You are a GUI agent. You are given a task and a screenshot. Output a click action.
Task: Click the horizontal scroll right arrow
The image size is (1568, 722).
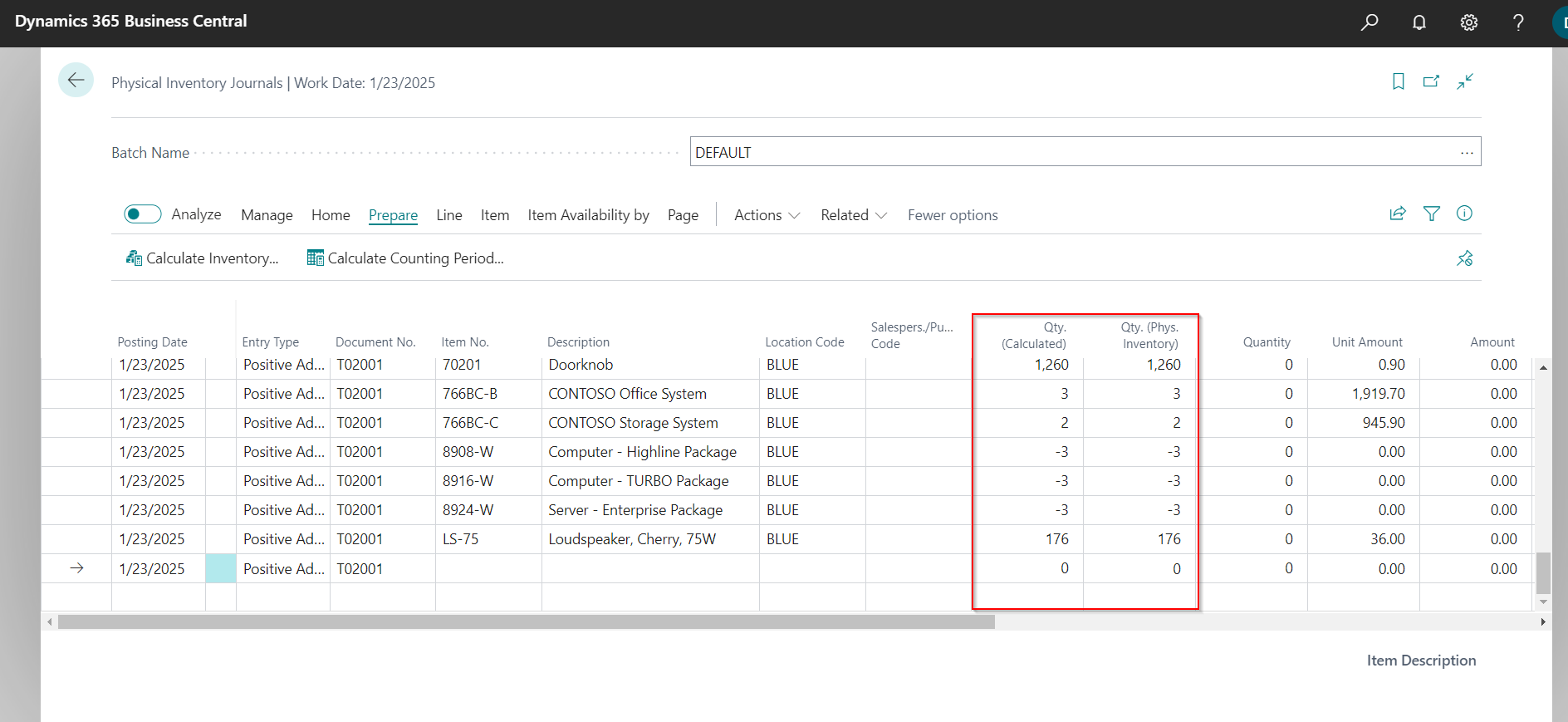click(x=1543, y=621)
